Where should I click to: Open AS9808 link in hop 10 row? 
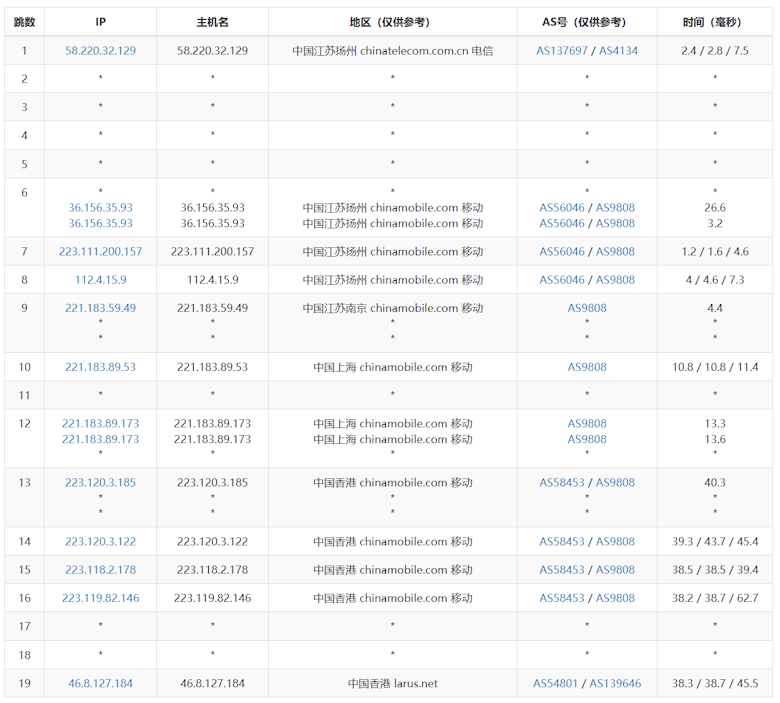point(587,367)
